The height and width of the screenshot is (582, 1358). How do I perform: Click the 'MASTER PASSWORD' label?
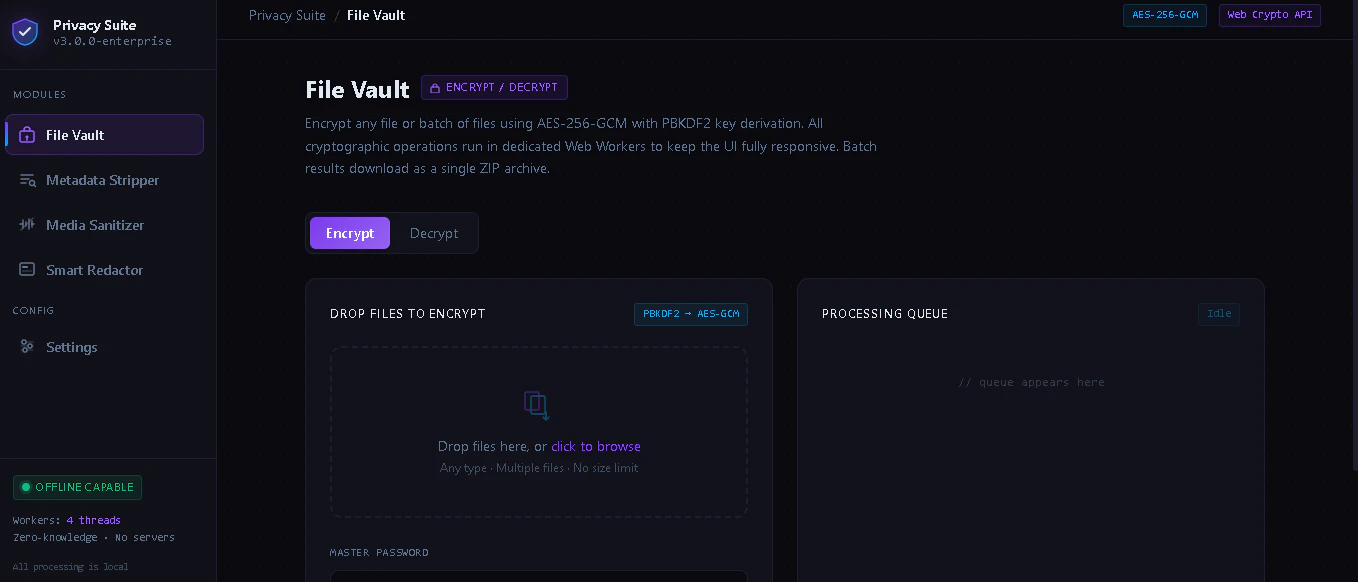click(x=379, y=553)
